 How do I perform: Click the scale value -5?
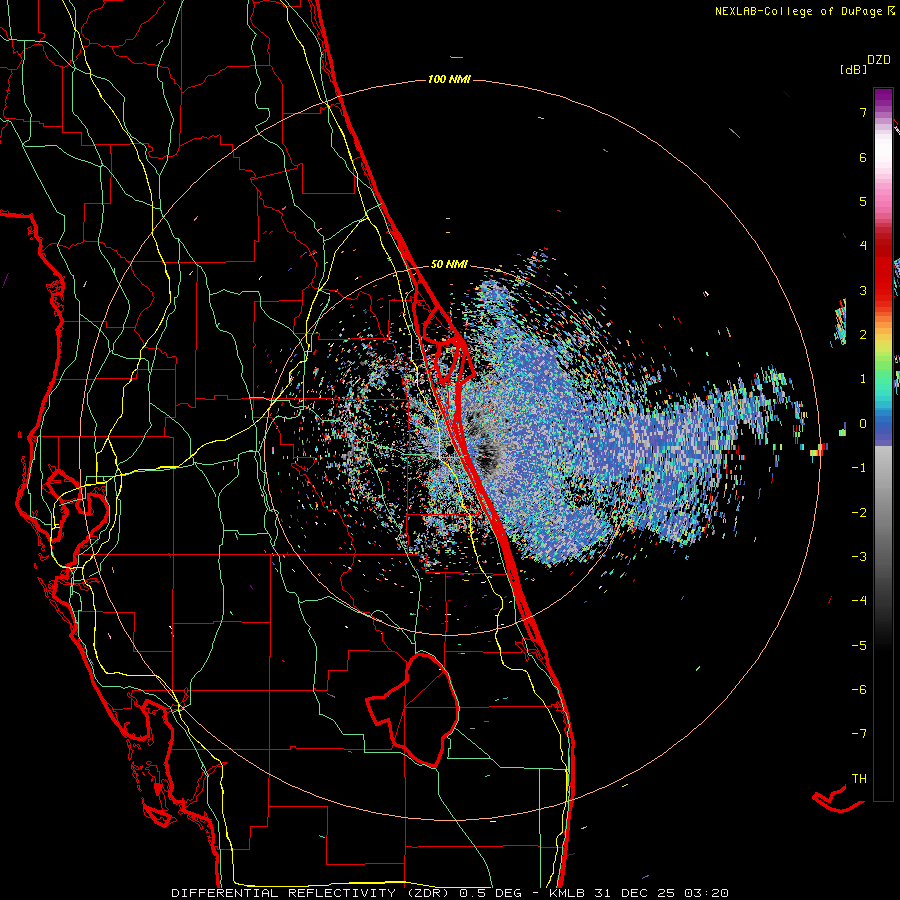[x=859, y=646]
